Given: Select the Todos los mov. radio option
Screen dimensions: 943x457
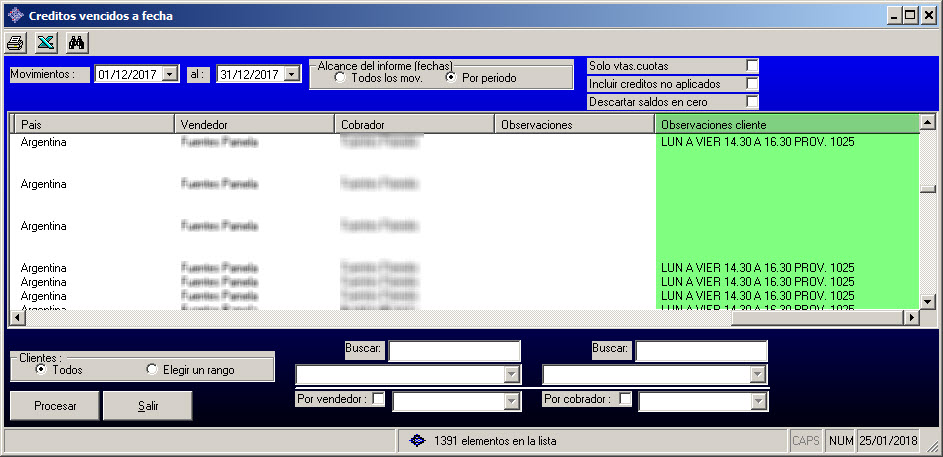Looking at the screenshot, I should click(341, 78).
